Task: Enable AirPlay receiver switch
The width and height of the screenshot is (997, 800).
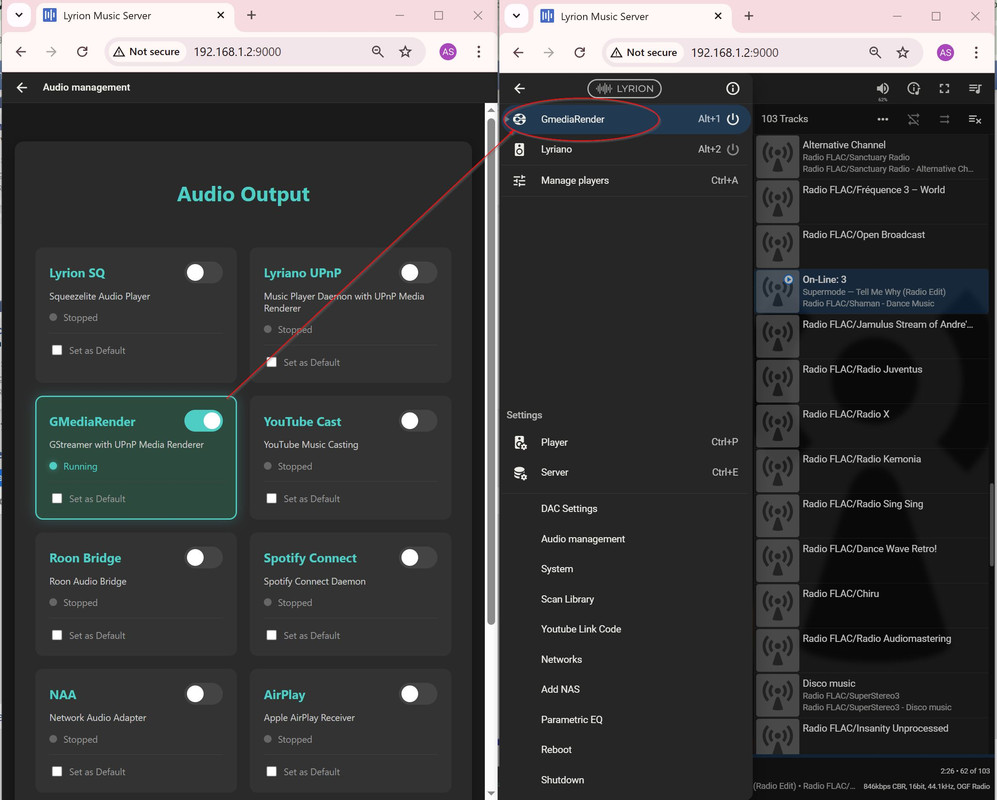Action: click(418, 694)
